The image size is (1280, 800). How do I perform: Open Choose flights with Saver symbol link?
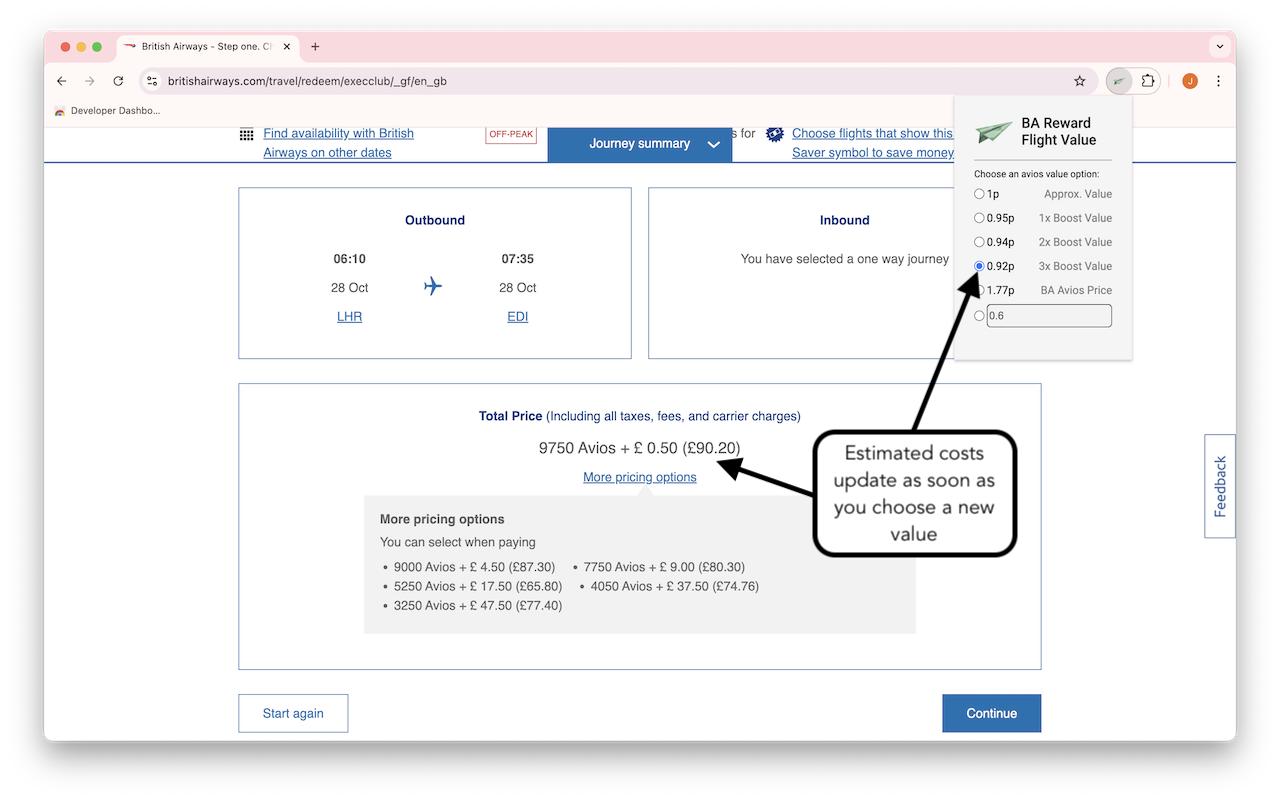872,143
